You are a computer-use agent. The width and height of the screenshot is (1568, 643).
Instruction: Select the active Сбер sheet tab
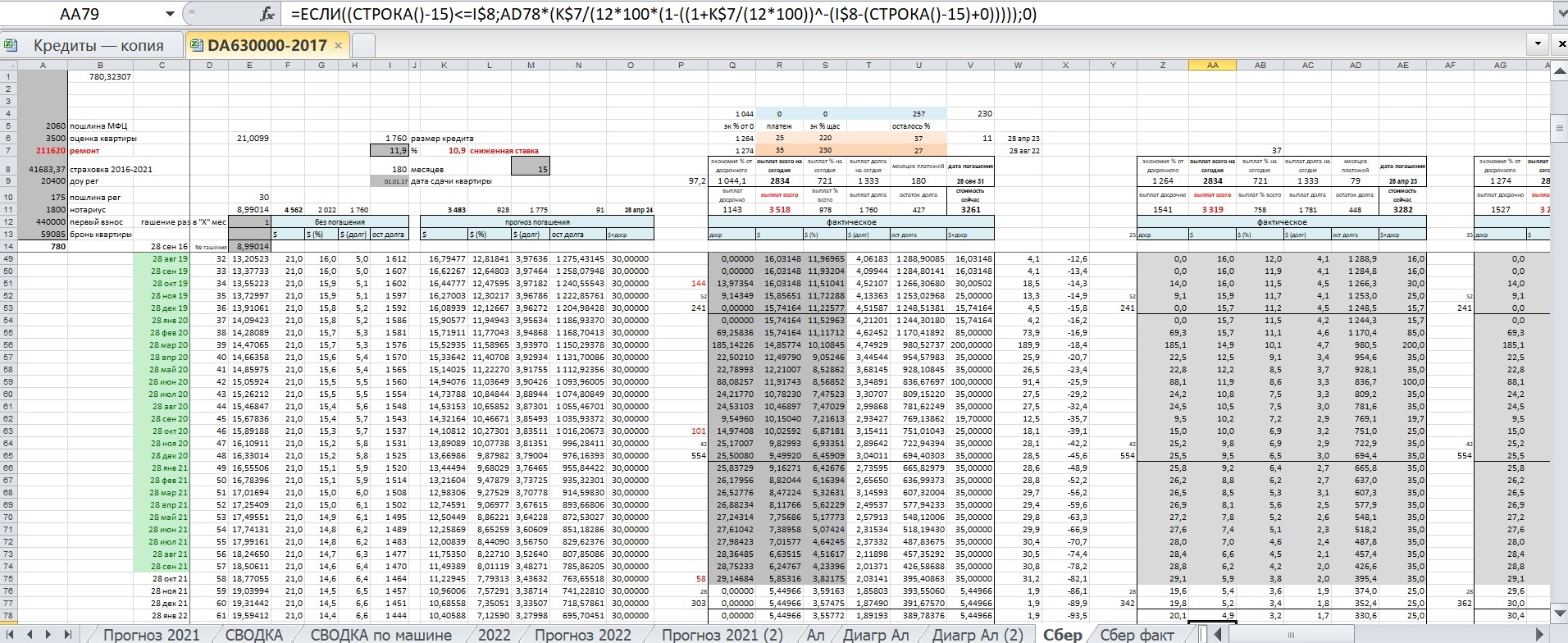click(1062, 635)
